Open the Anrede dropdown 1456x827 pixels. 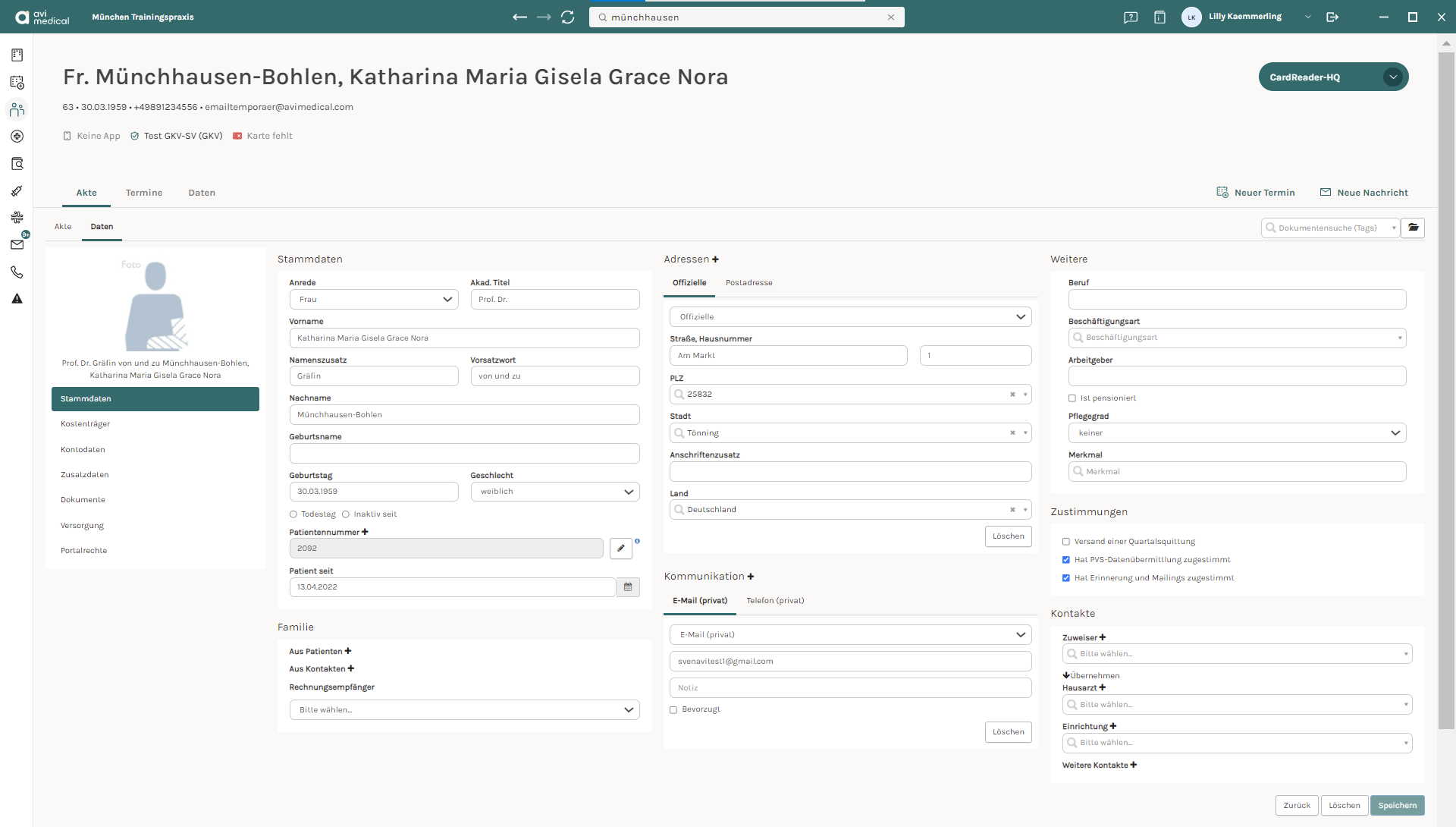point(374,300)
